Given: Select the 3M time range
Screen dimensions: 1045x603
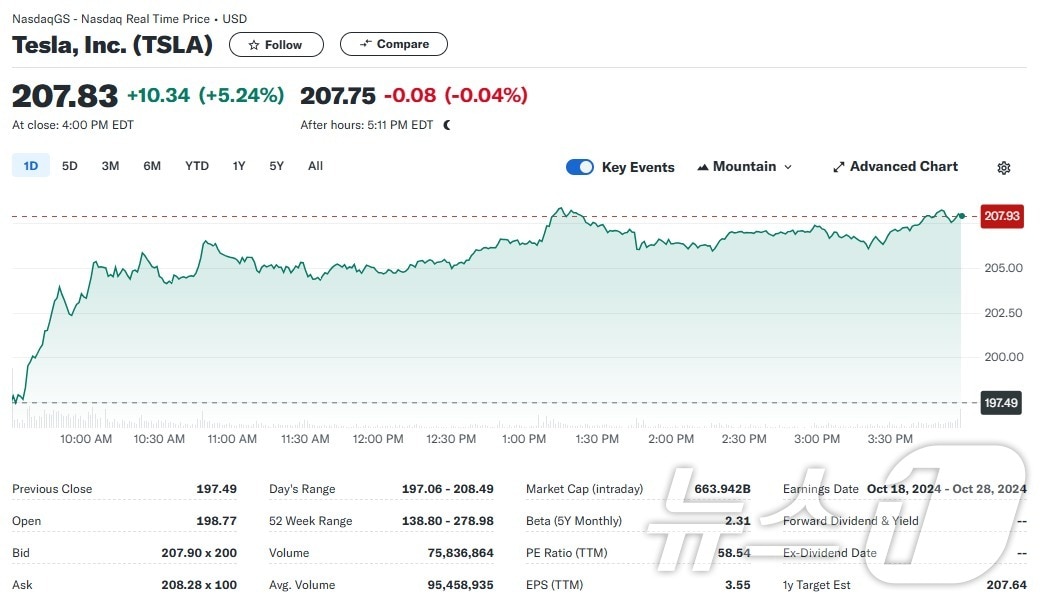Looking at the screenshot, I should tap(110, 166).
